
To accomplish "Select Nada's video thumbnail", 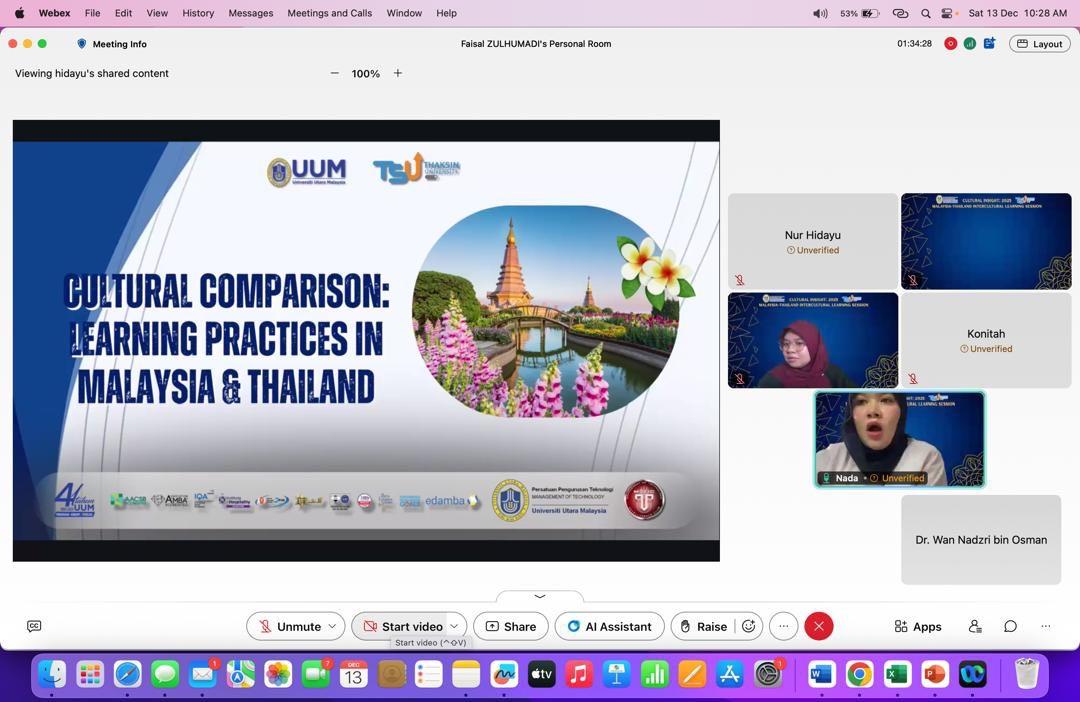I will [899, 438].
